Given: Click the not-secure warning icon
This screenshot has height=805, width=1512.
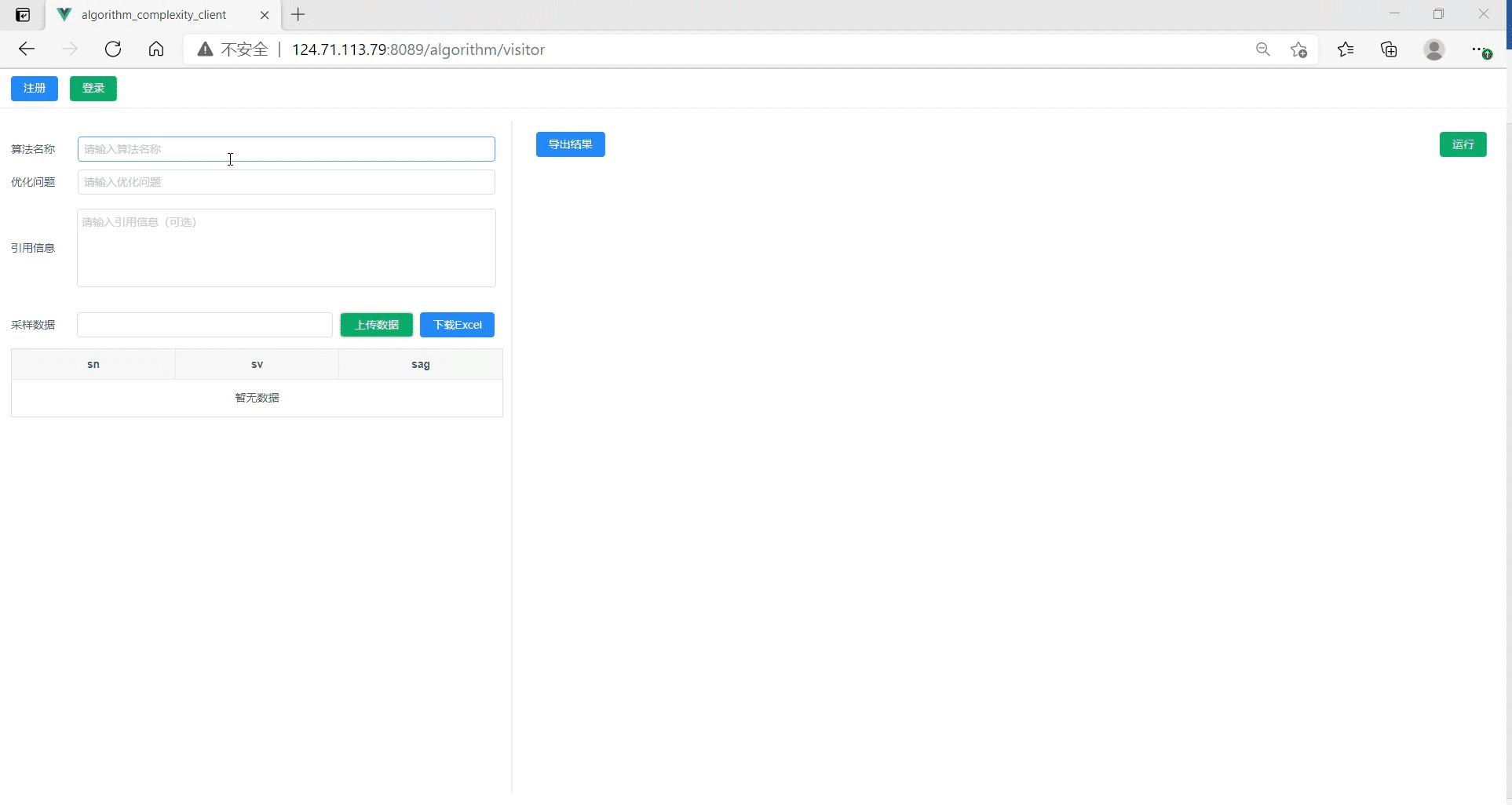Looking at the screenshot, I should tap(206, 49).
